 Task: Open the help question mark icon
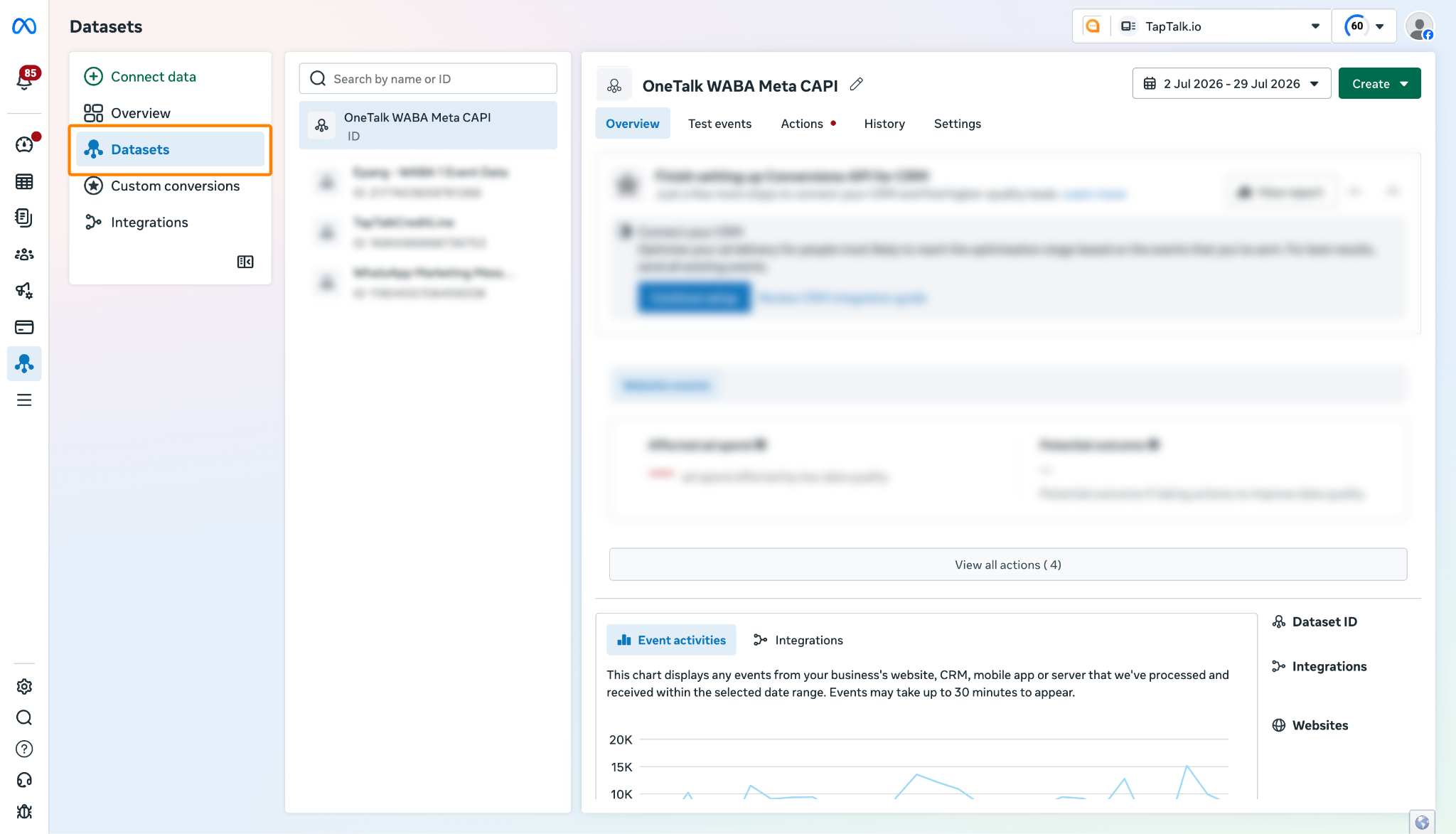[24, 749]
